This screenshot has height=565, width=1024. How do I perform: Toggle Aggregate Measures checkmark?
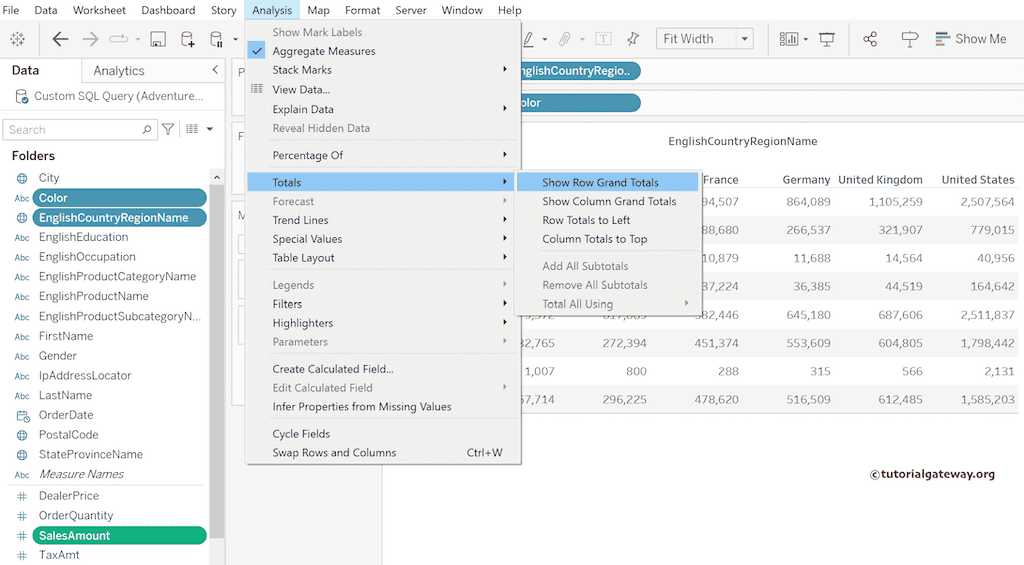pyautogui.click(x=257, y=51)
